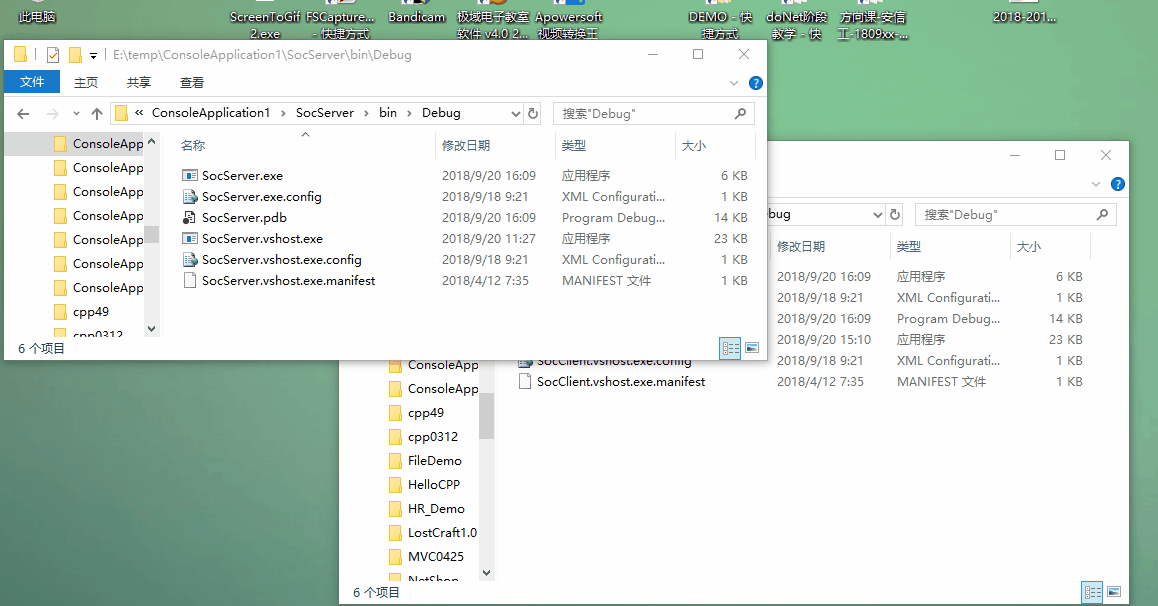Click the refresh button beside the address bar
The height and width of the screenshot is (606, 1158).
[x=533, y=114]
